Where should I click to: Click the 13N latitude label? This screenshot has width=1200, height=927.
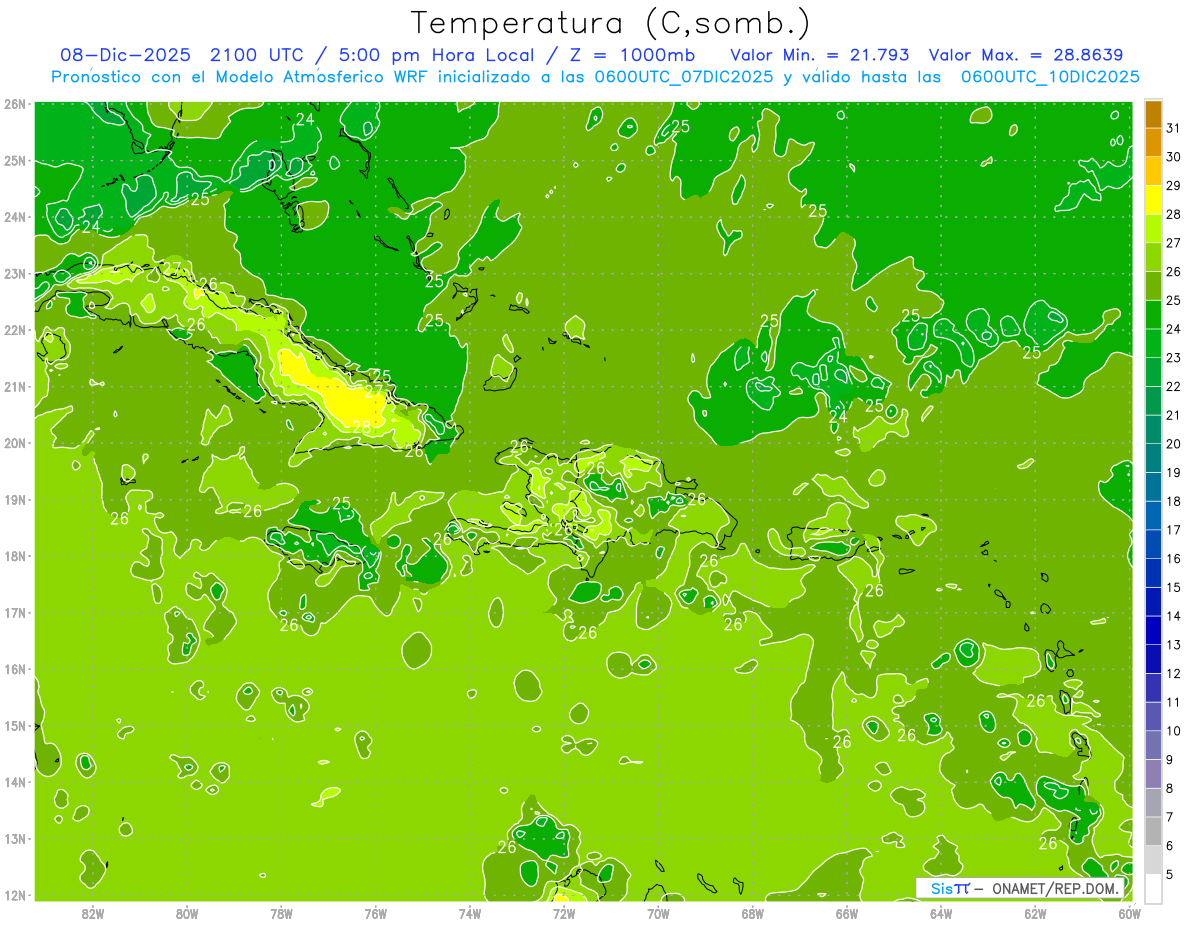click(15, 839)
